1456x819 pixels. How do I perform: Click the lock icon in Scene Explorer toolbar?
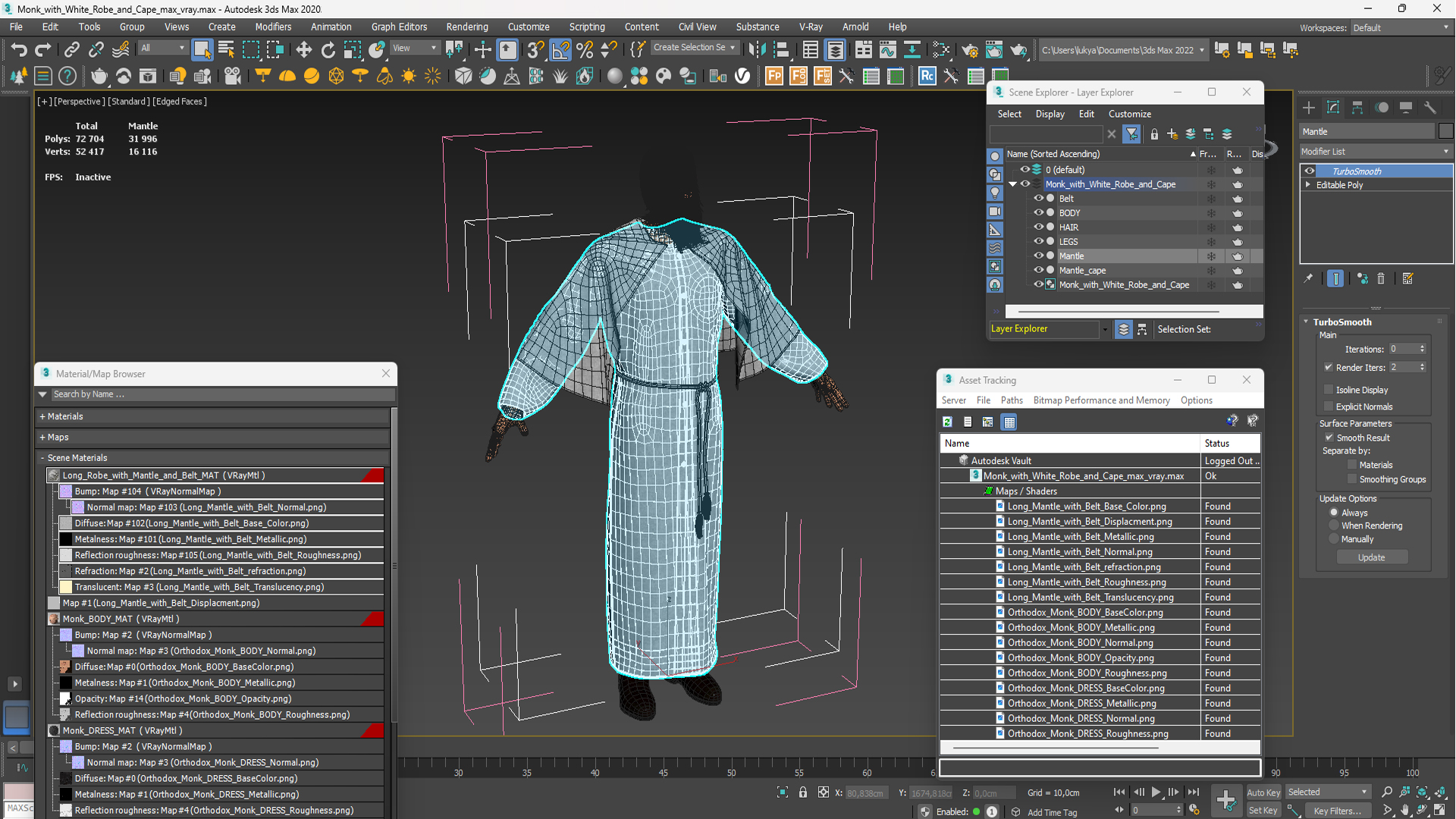click(x=1154, y=134)
